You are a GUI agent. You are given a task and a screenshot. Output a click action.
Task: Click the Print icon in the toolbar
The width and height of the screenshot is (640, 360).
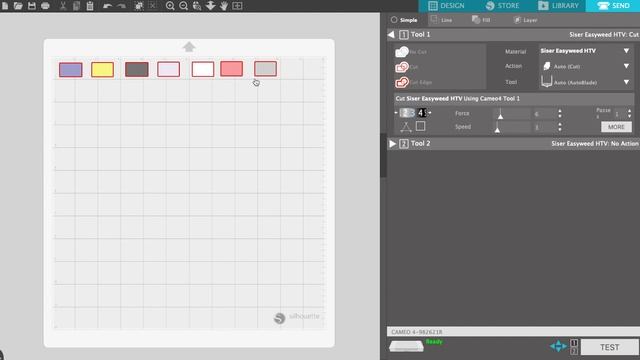45,5
